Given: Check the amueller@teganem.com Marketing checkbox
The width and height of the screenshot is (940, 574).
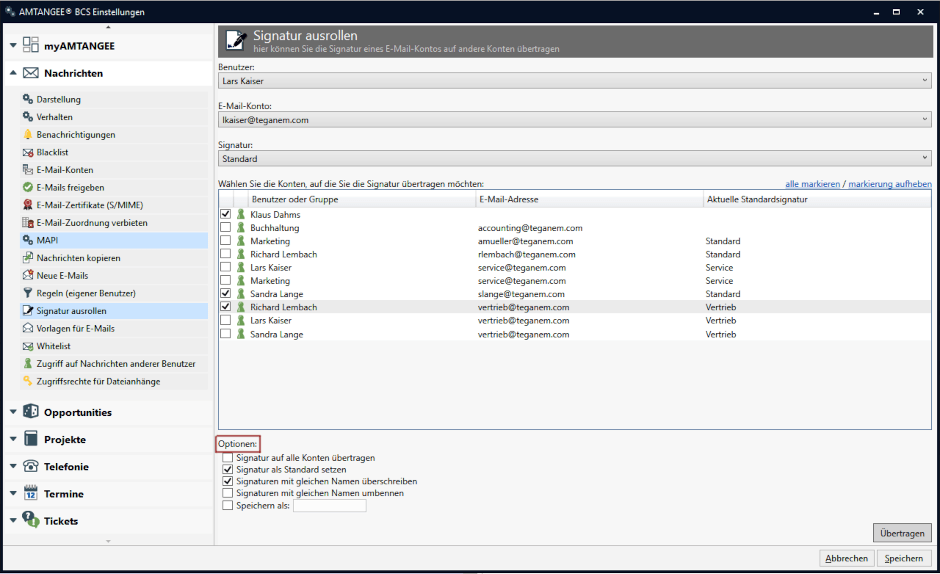Looking at the screenshot, I should (x=225, y=241).
